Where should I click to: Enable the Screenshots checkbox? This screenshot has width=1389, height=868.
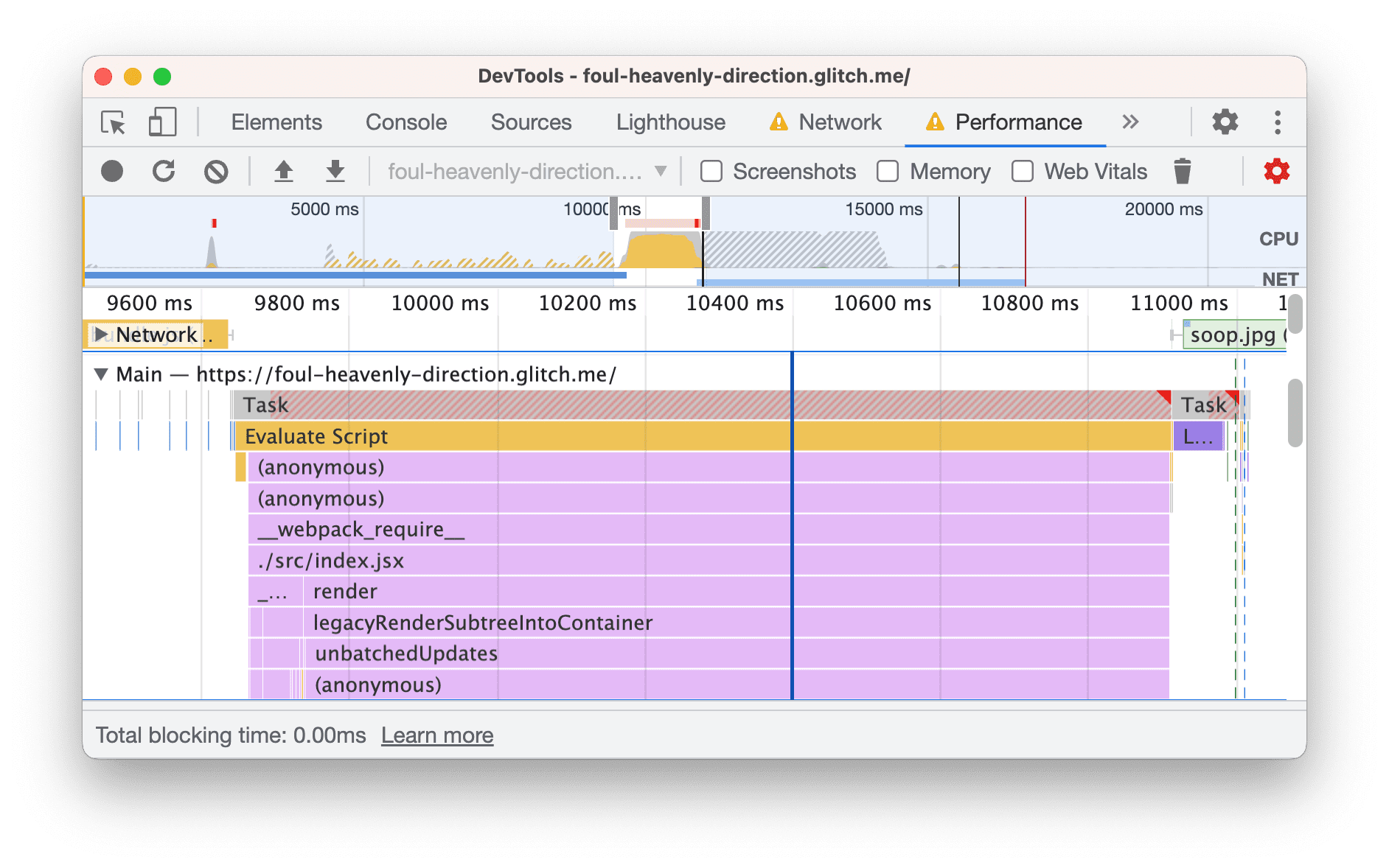[711, 172]
